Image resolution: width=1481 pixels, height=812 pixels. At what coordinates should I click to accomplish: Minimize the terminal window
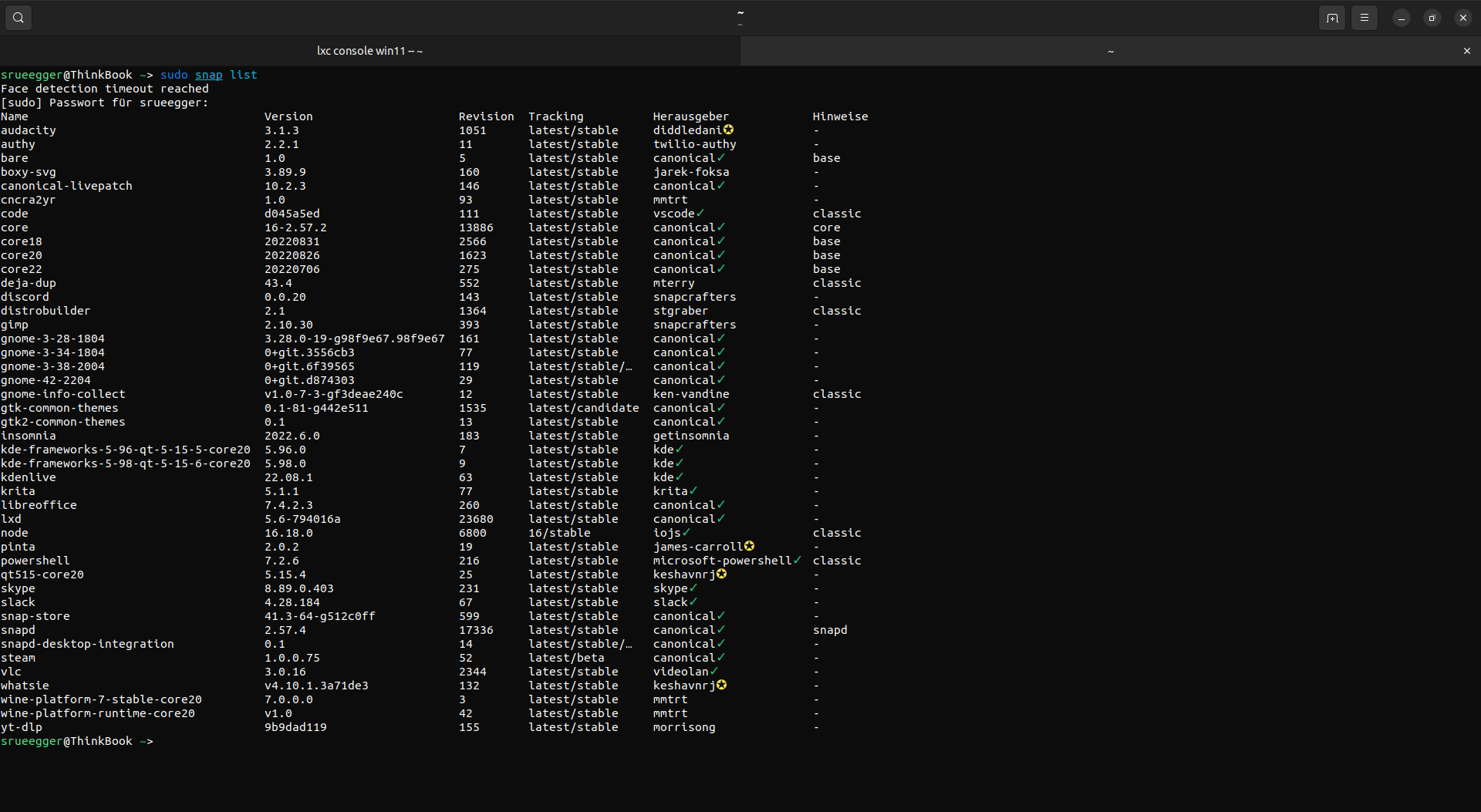pyautogui.click(x=1402, y=18)
